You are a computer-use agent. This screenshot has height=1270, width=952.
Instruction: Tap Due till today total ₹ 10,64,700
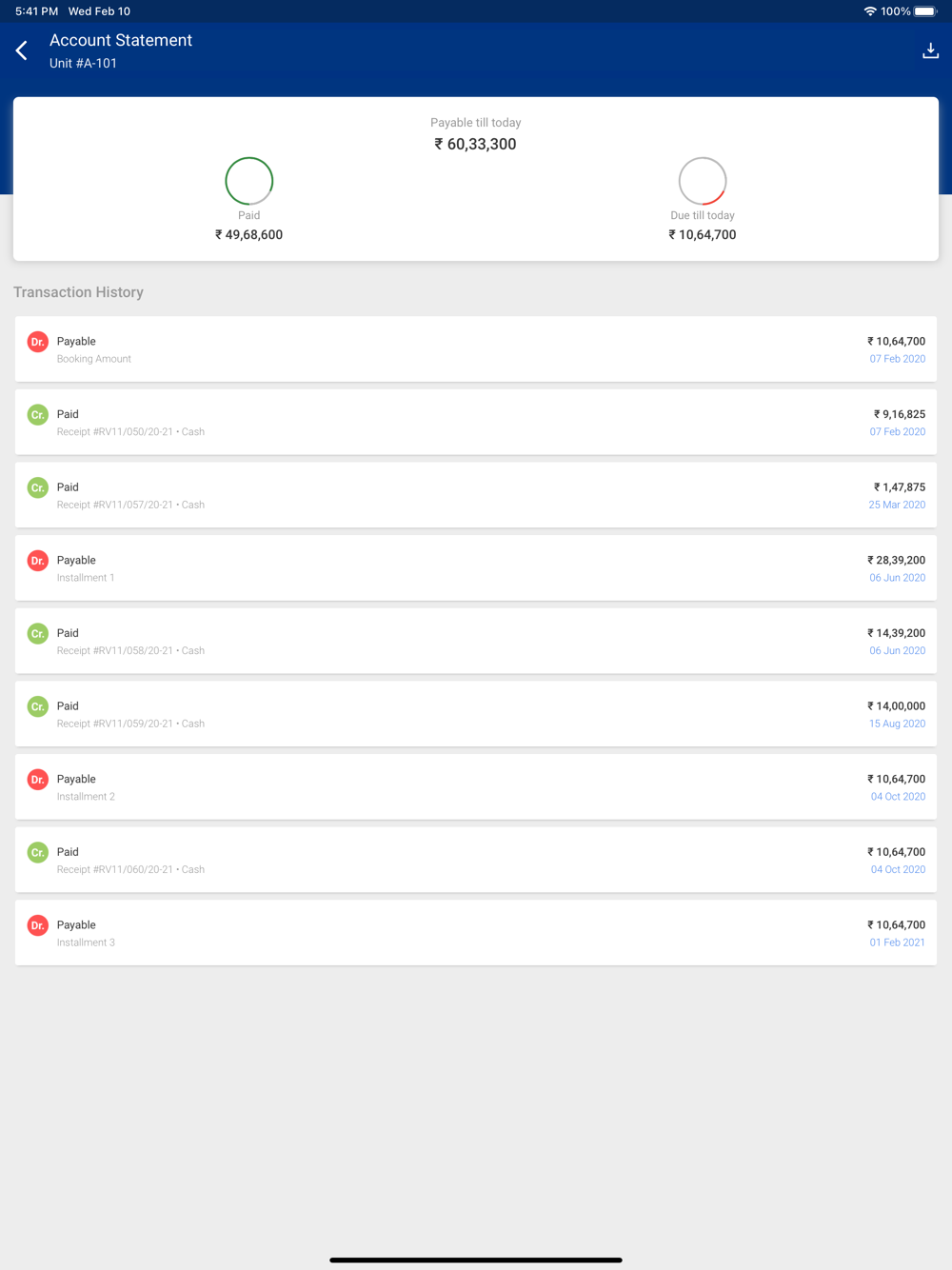tap(703, 235)
